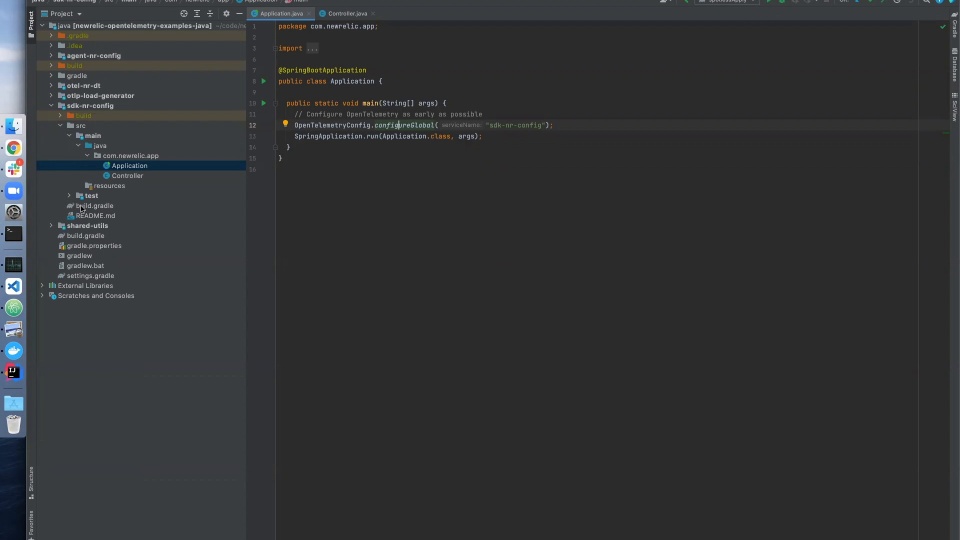Expand the test folder
This screenshot has height=540, width=960.
69,196
